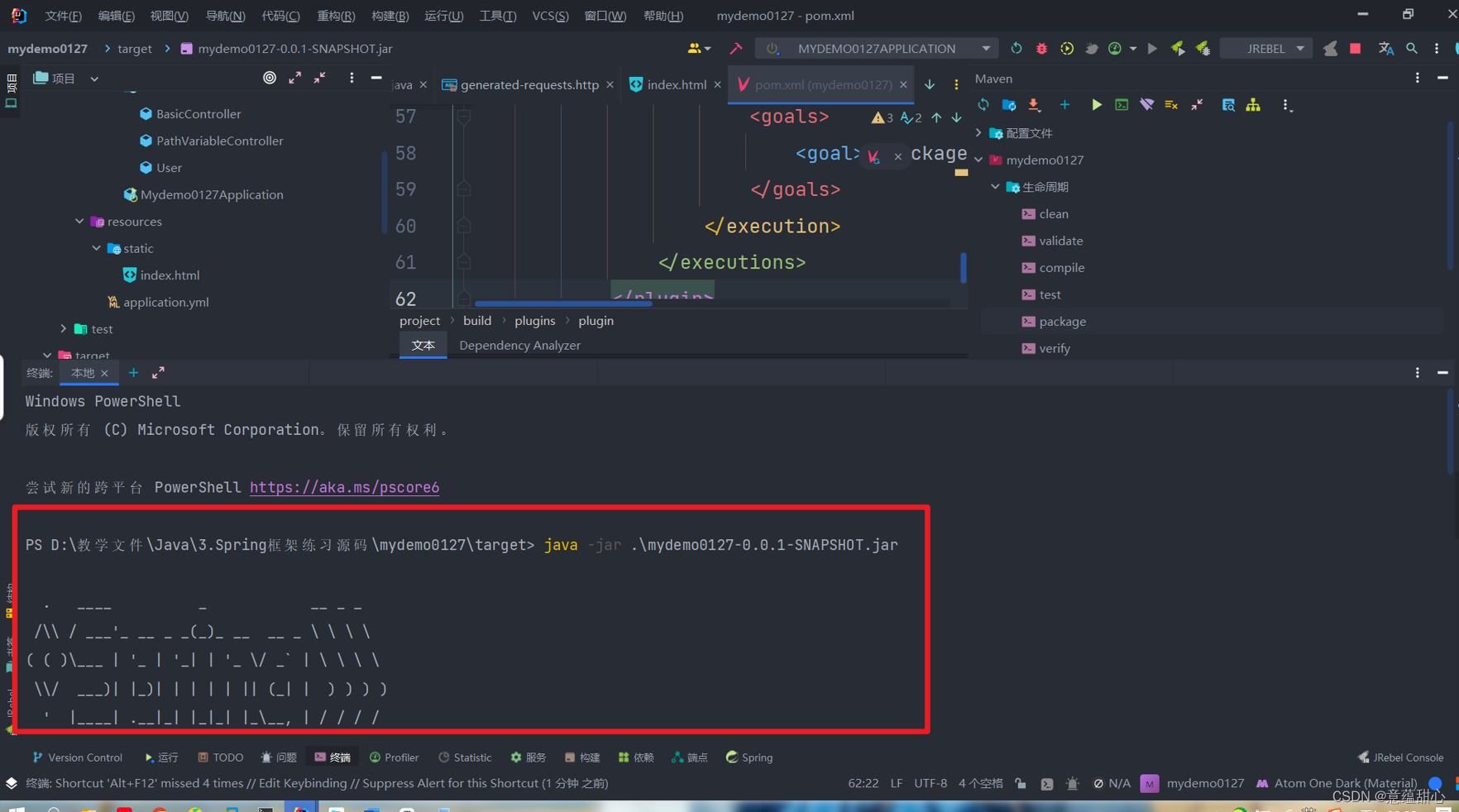1459x812 pixels.
Task: Collapse 生命周期 in Maven panel
Action: (x=996, y=187)
